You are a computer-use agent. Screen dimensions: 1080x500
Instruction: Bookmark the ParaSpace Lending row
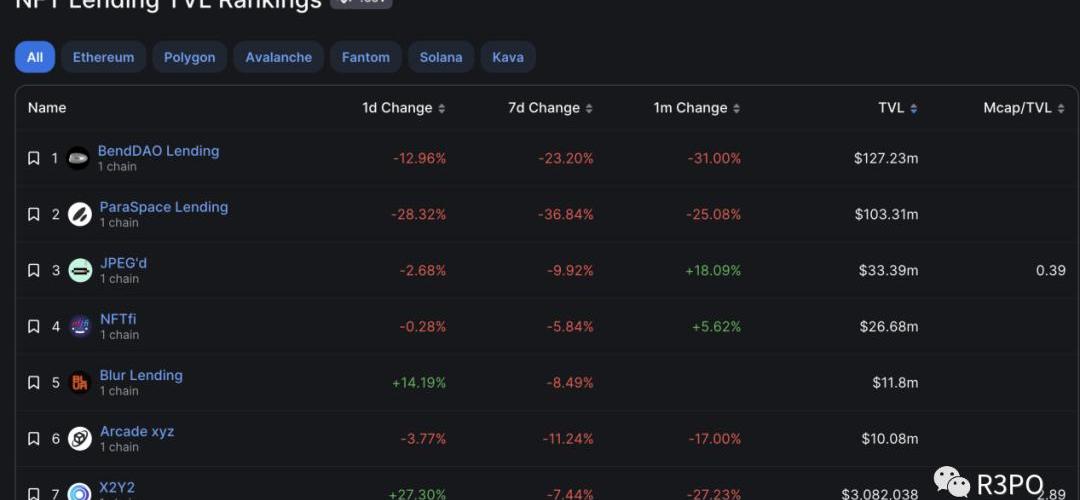[x=33, y=214]
